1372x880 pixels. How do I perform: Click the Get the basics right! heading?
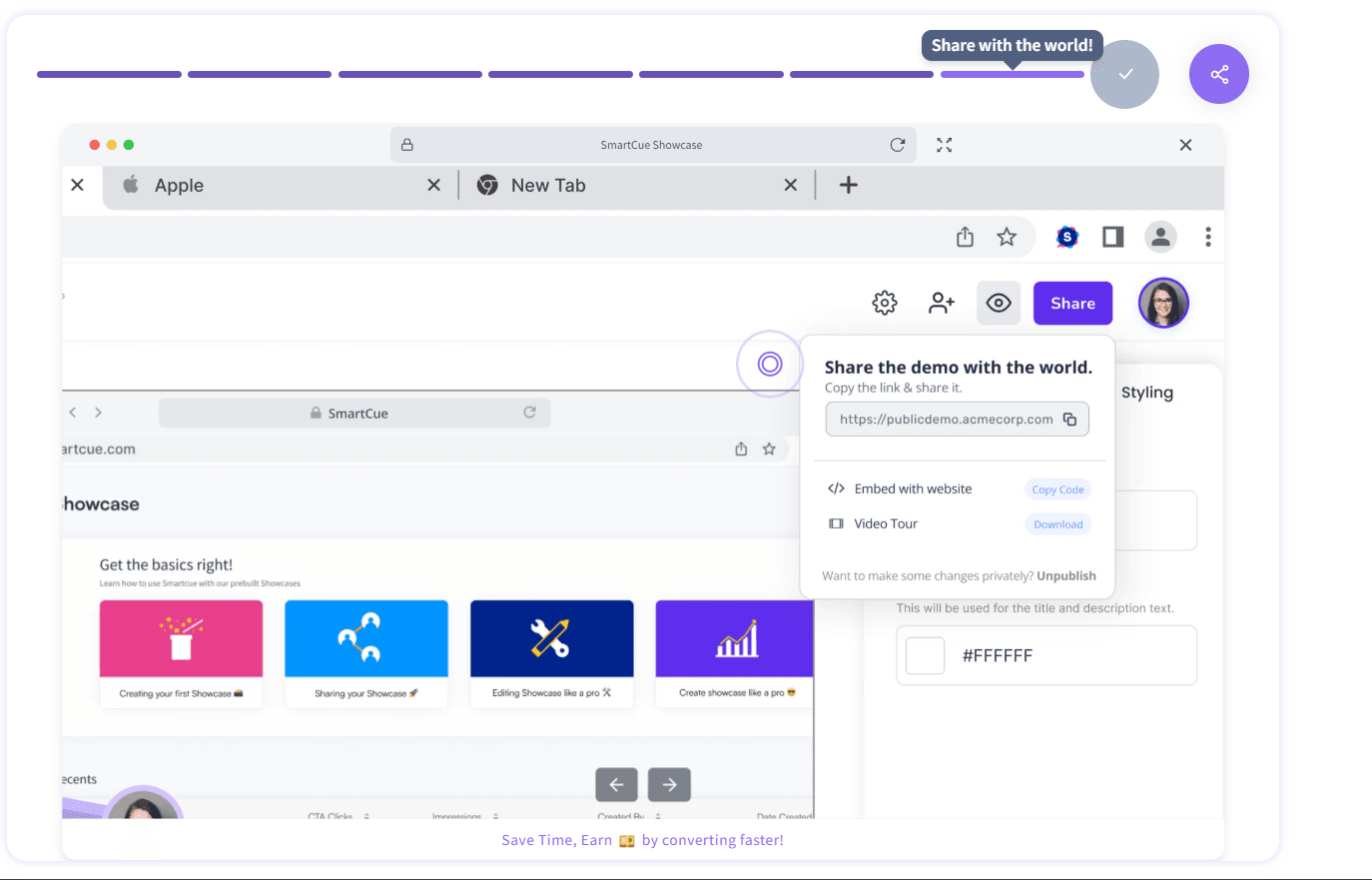point(166,564)
